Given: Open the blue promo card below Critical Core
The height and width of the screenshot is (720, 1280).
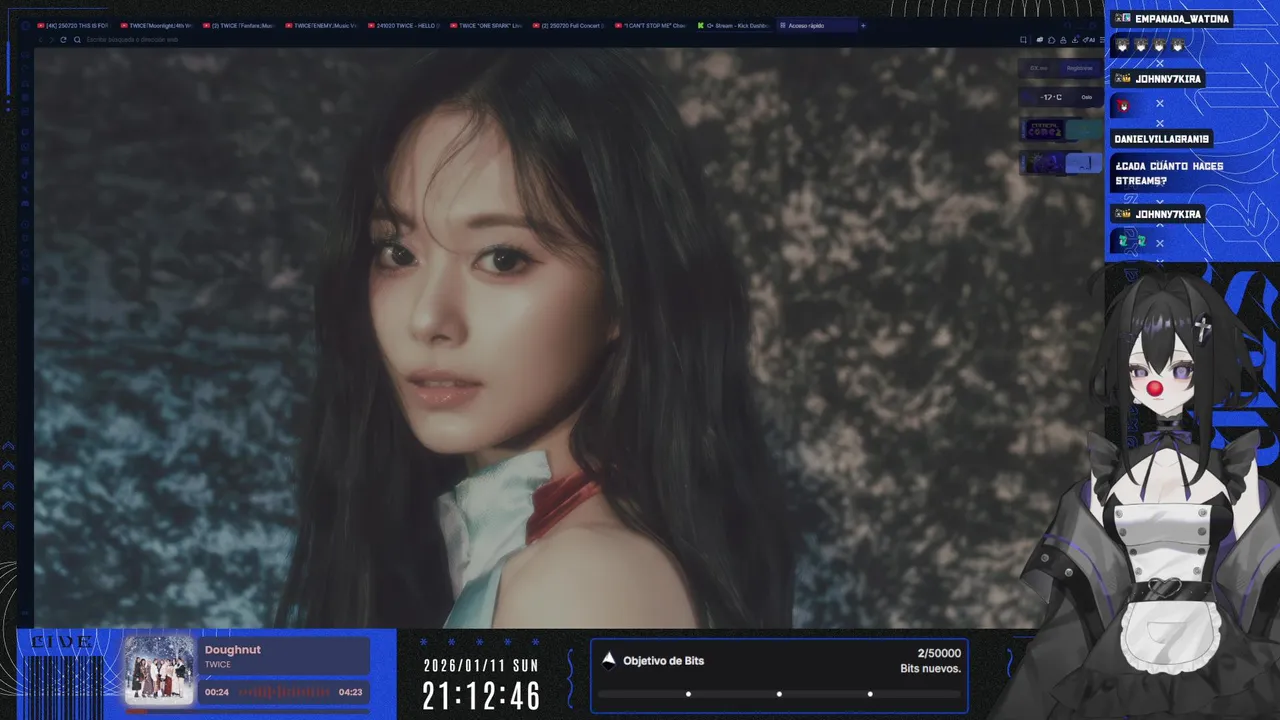Looking at the screenshot, I should [x=1061, y=163].
